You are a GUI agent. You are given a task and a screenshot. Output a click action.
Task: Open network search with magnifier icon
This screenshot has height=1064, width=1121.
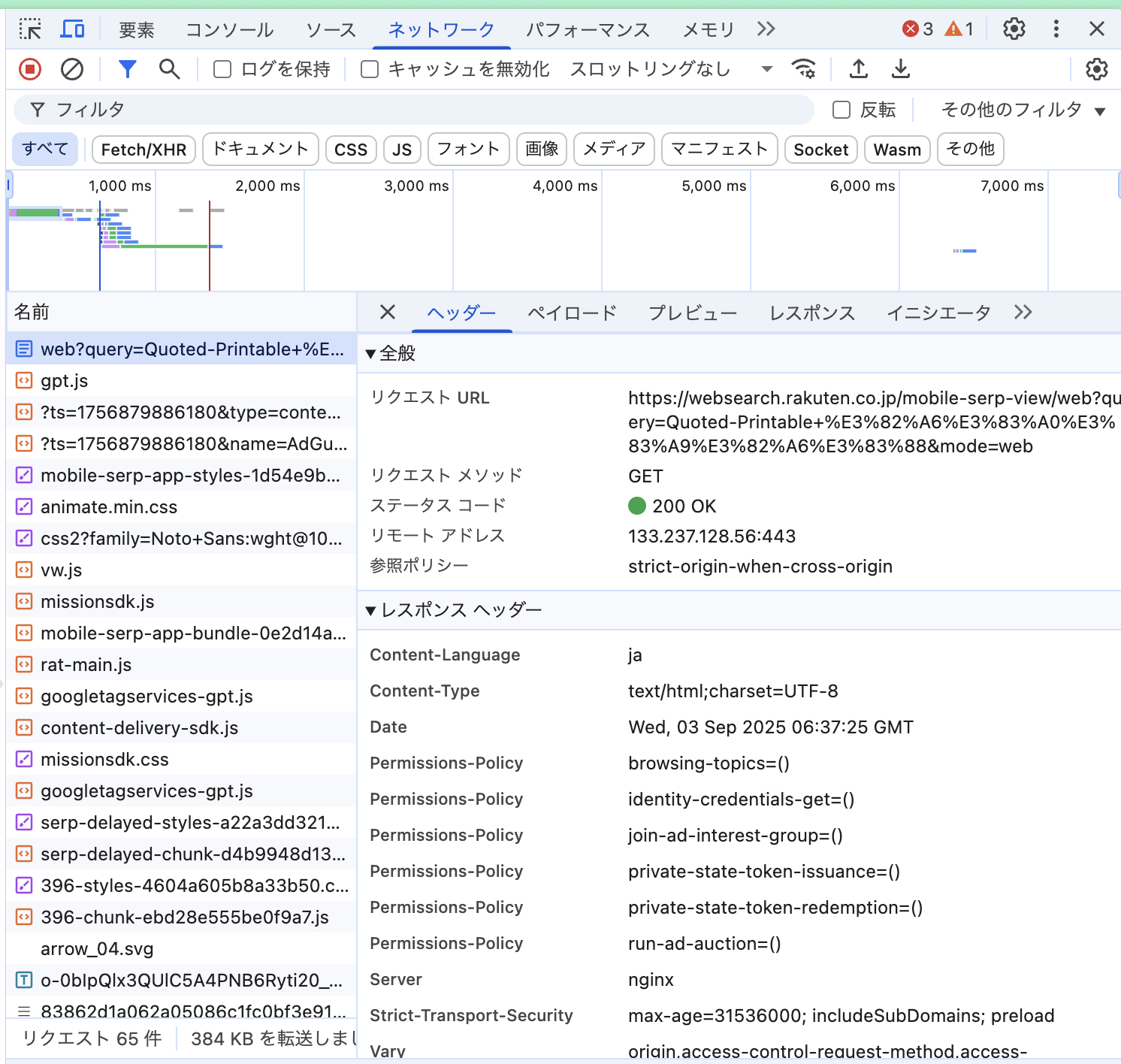(170, 69)
